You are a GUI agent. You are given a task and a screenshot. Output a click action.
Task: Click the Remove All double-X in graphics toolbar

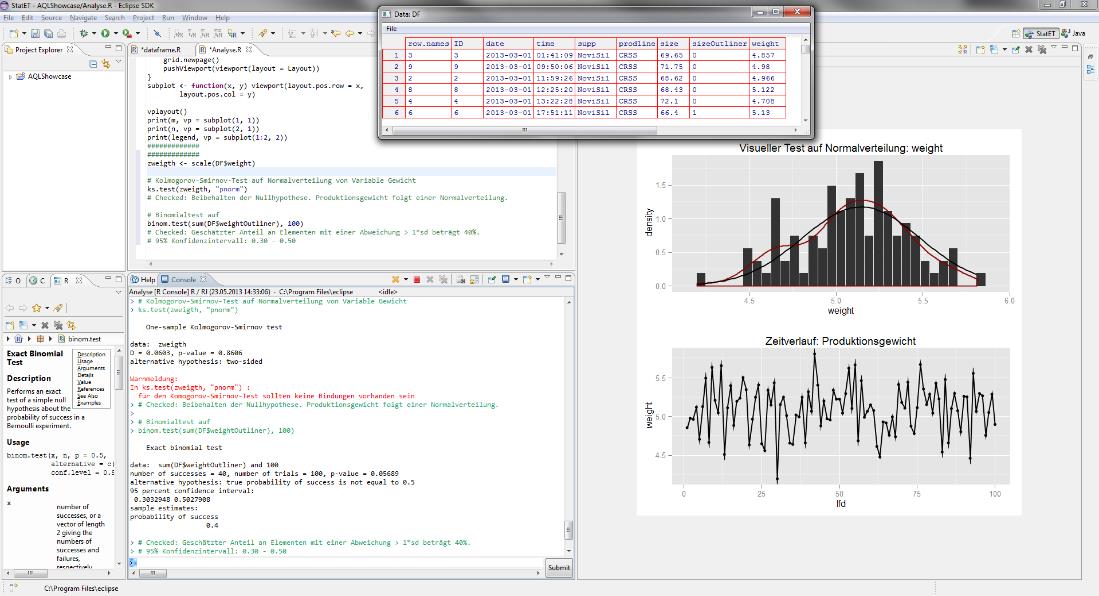1042,49
